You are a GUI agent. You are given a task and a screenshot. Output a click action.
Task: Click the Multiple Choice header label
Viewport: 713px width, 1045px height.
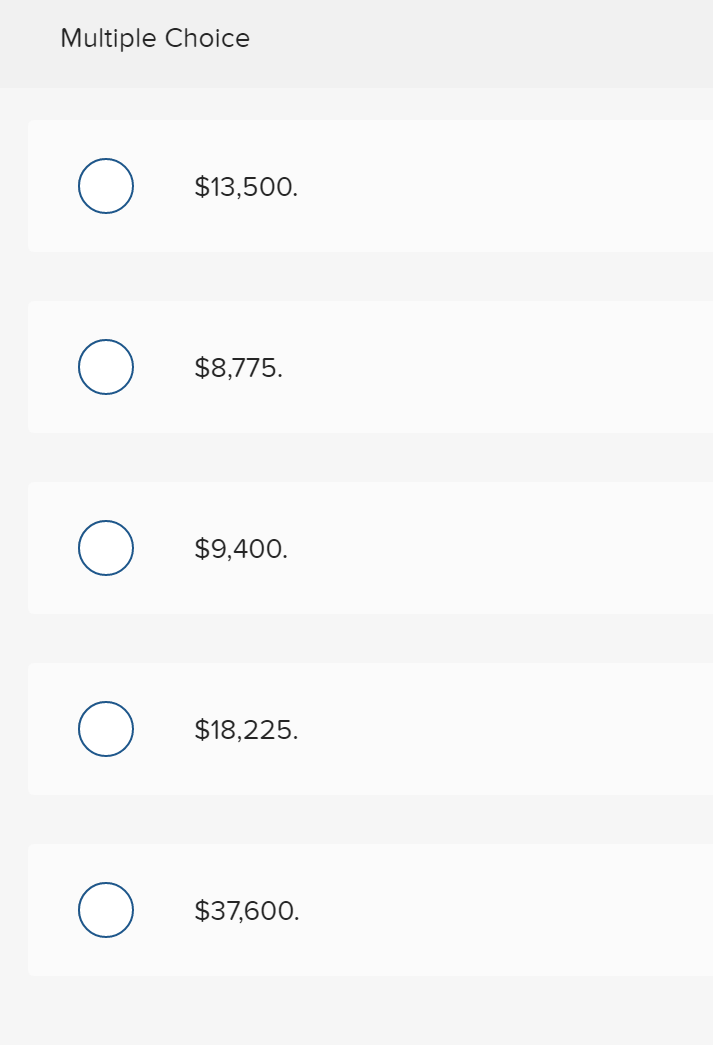click(155, 38)
